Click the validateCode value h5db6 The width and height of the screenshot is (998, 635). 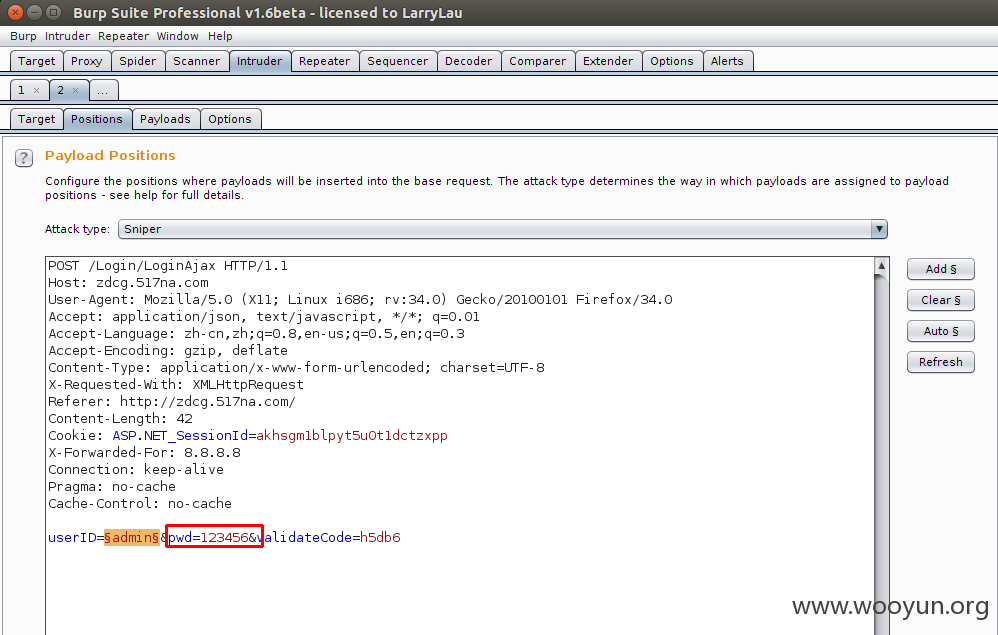point(380,538)
